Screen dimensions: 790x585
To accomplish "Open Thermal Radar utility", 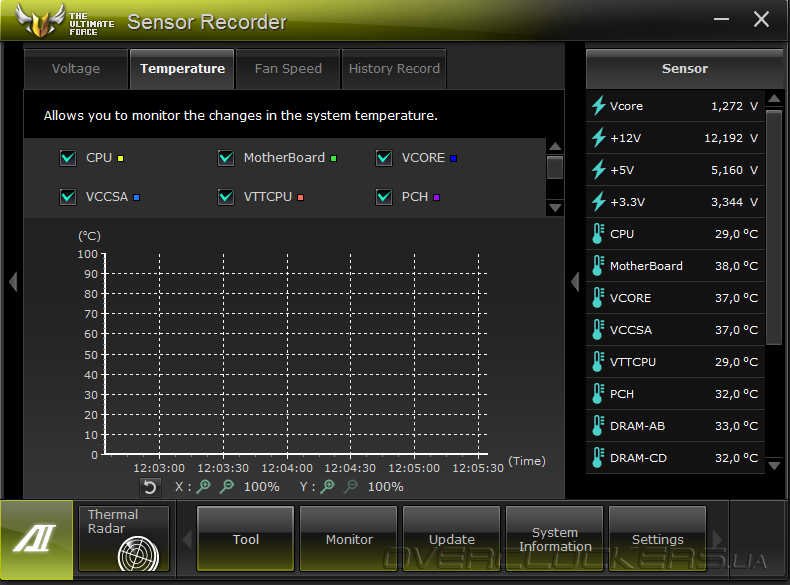I will click(124, 538).
